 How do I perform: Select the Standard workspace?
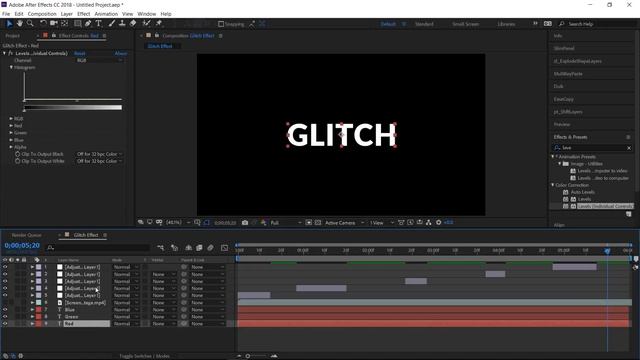pyautogui.click(x=424, y=24)
